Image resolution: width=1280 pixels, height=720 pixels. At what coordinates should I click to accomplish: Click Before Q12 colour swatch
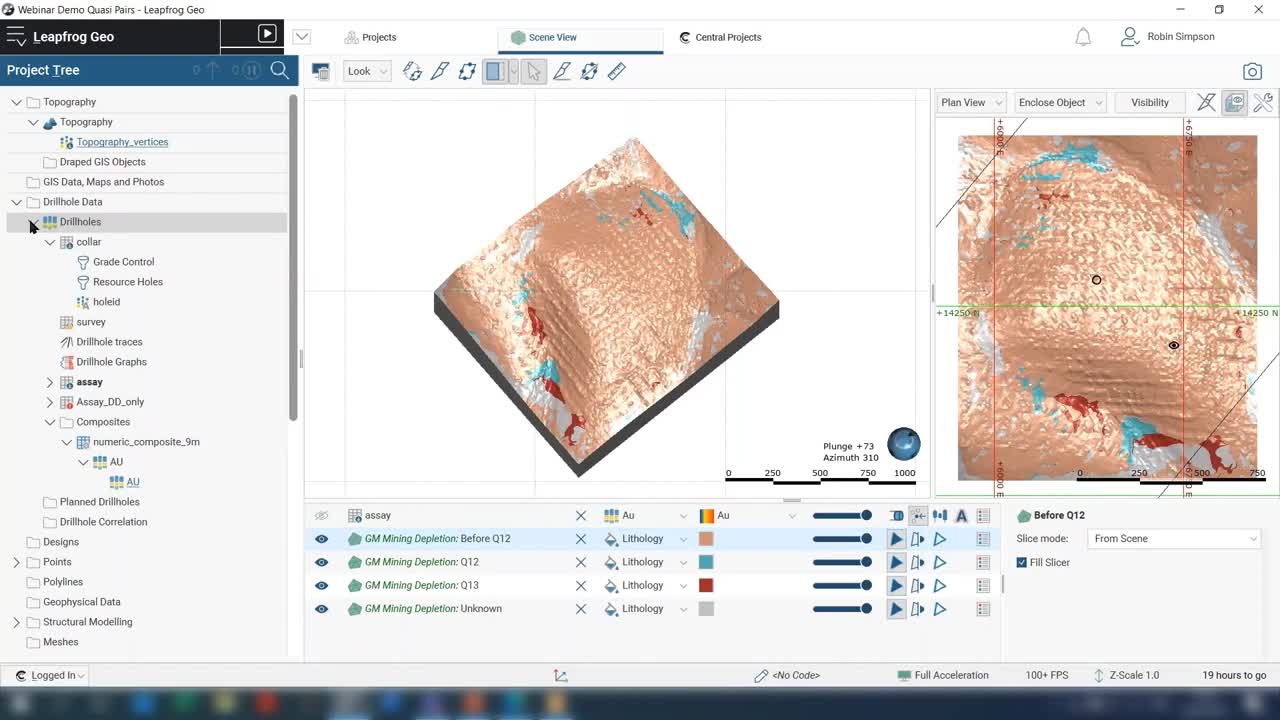(706, 539)
